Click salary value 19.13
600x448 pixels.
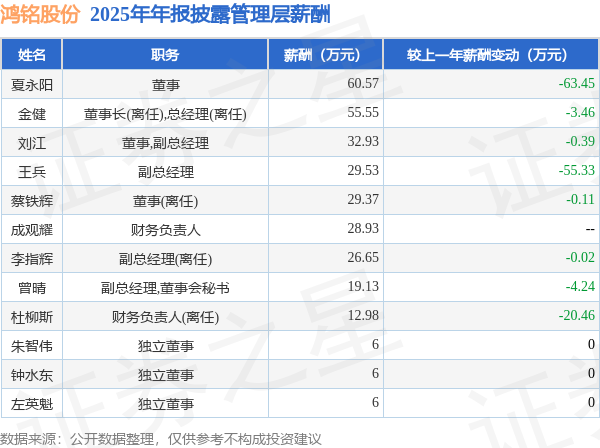[363, 286]
